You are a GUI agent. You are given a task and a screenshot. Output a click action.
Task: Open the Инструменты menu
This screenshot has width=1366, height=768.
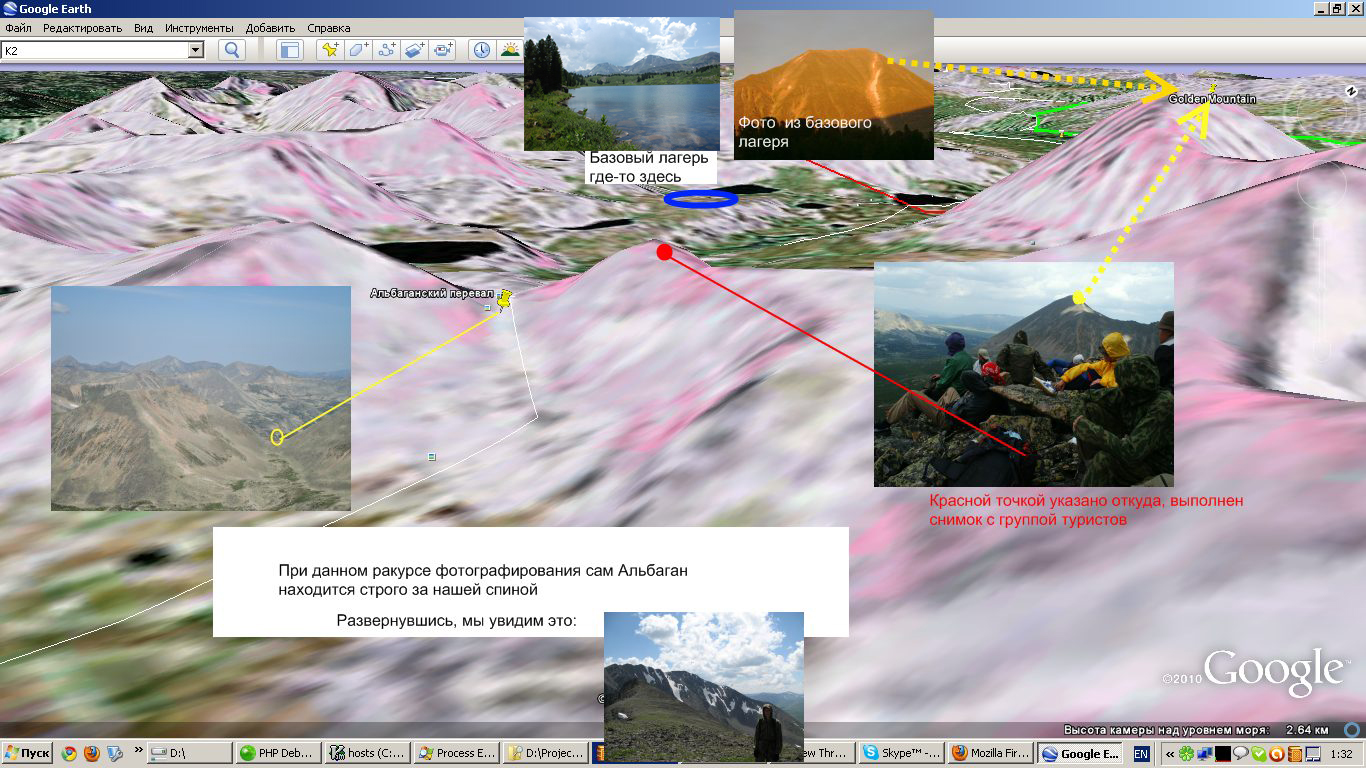tap(199, 28)
